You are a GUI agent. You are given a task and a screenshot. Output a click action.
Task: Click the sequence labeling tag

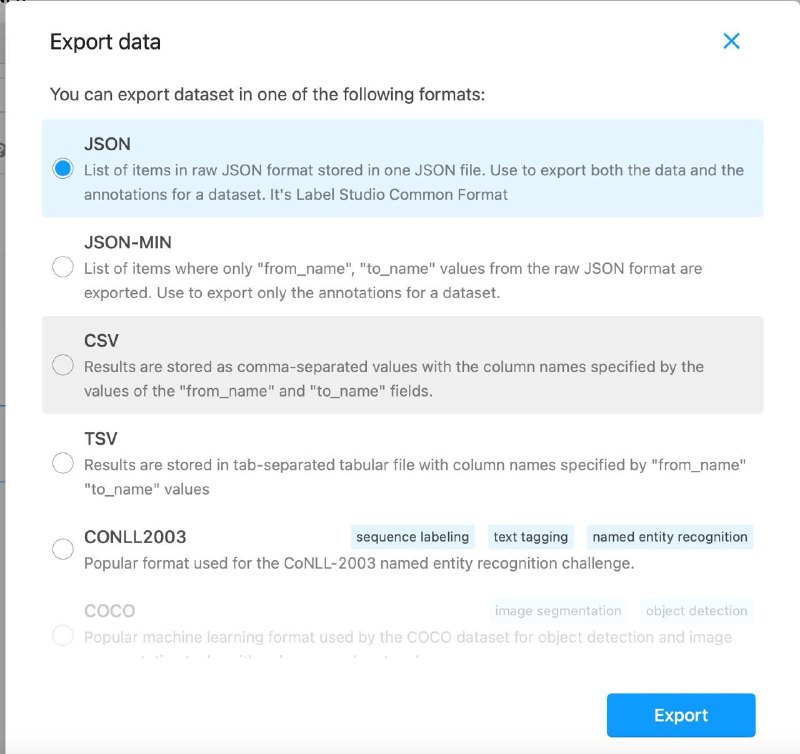412,537
